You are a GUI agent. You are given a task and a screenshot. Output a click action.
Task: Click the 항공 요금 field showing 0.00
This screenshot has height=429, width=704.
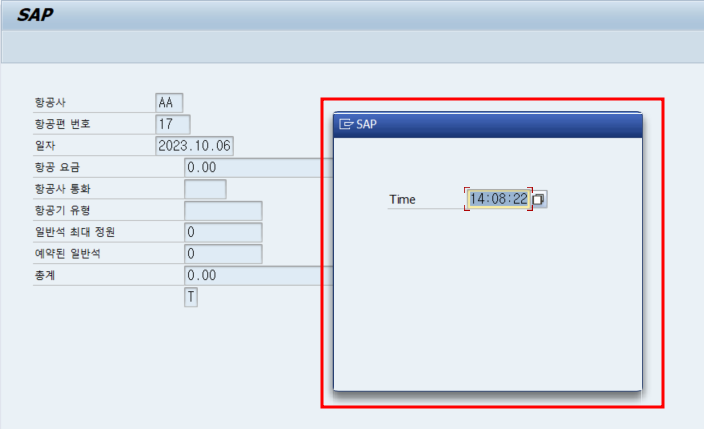tap(259, 168)
